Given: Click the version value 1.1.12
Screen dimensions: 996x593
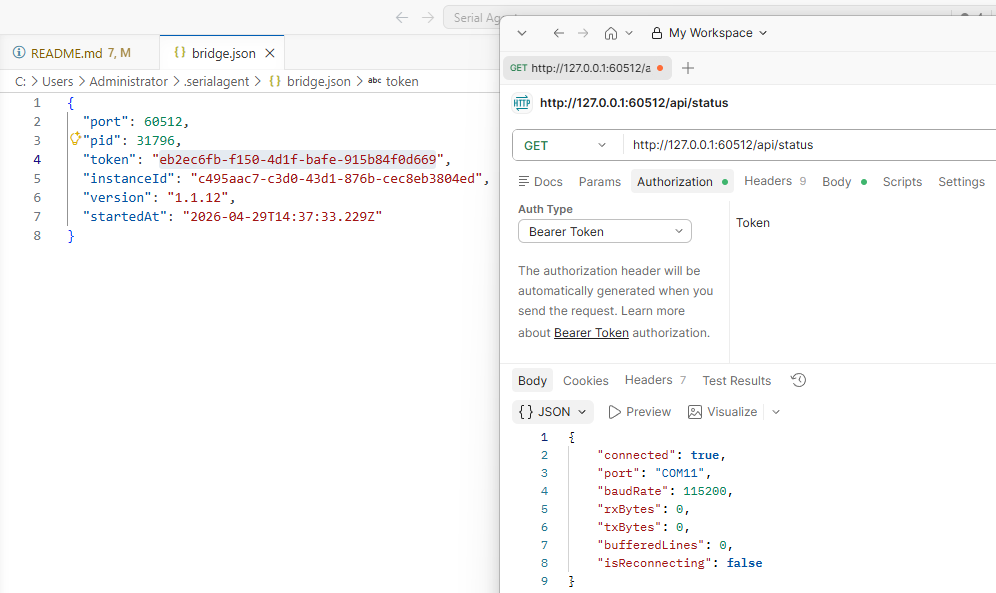Looking at the screenshot, I should coord(197,197).
